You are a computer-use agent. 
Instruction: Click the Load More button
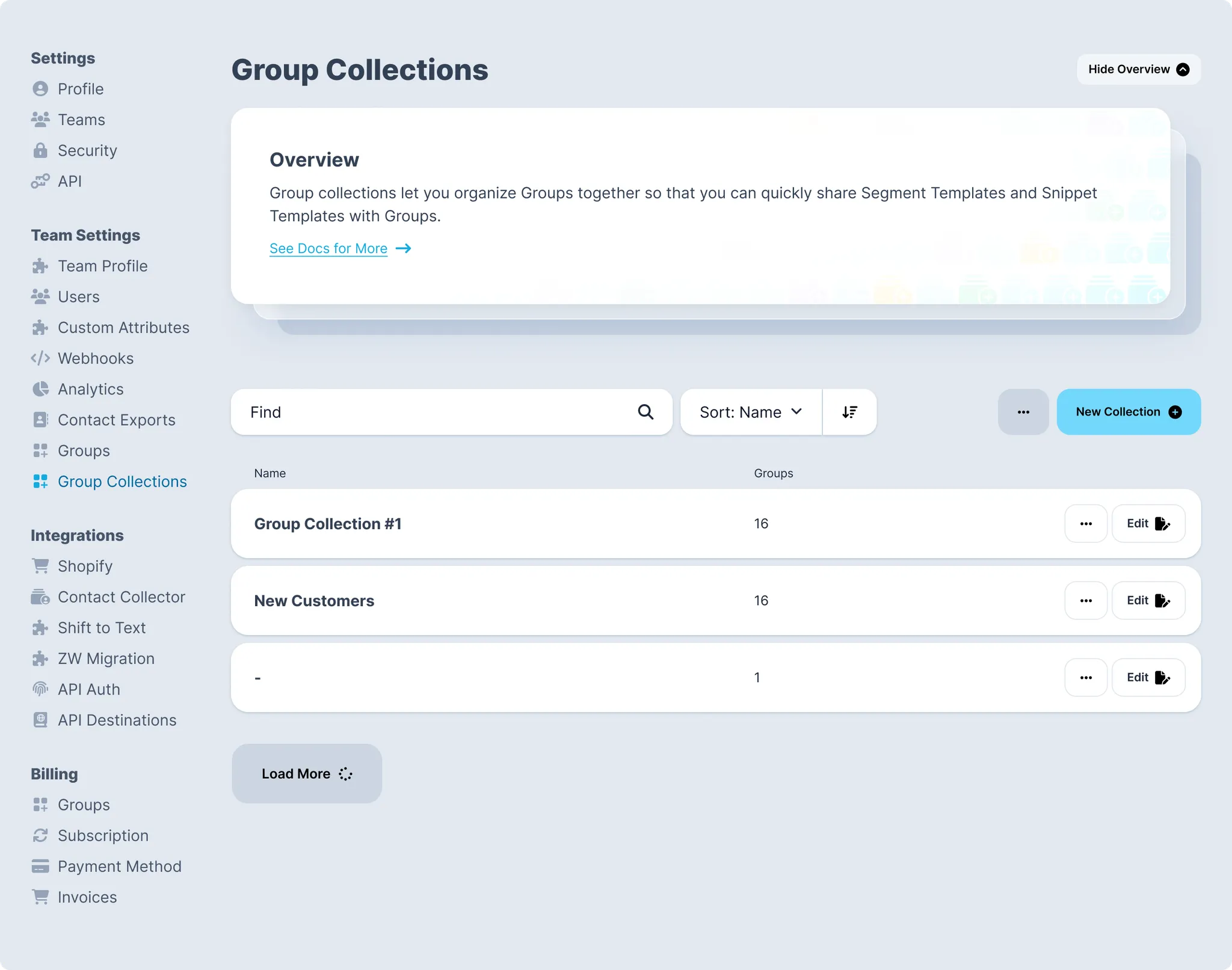[307, 773]
